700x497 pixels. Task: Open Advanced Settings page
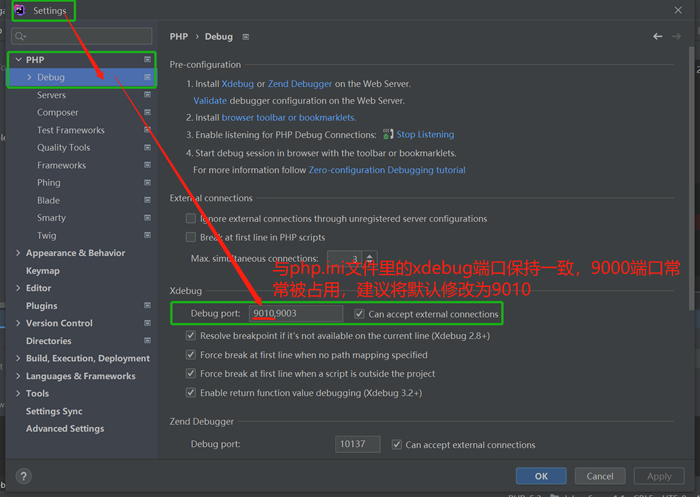coord(65,429)
